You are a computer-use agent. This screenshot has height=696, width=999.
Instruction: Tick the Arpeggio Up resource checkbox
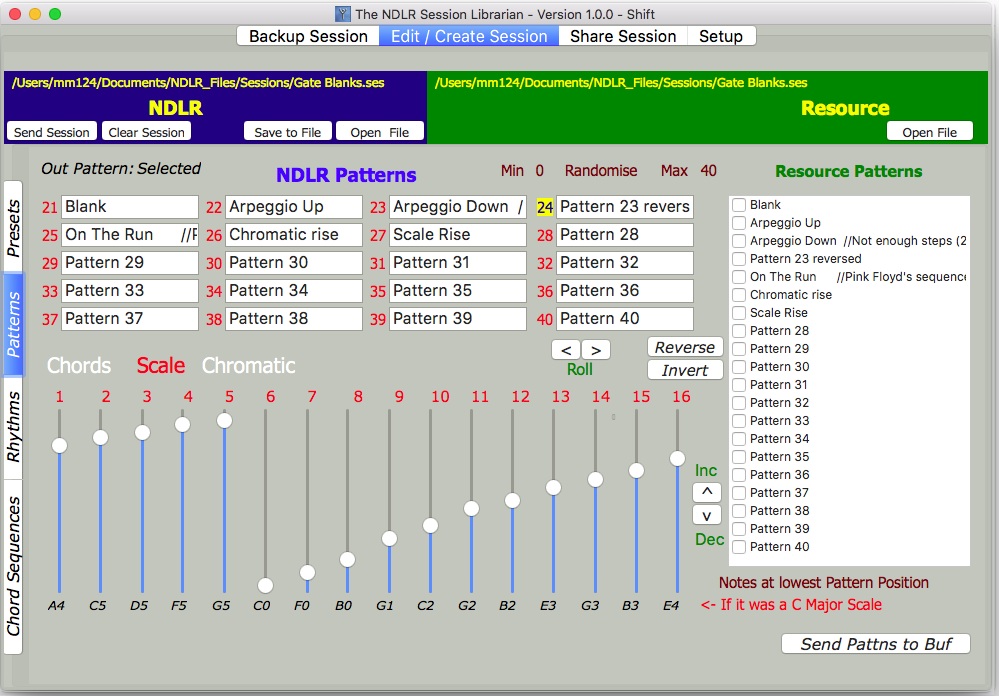click(x=739, y=223)
